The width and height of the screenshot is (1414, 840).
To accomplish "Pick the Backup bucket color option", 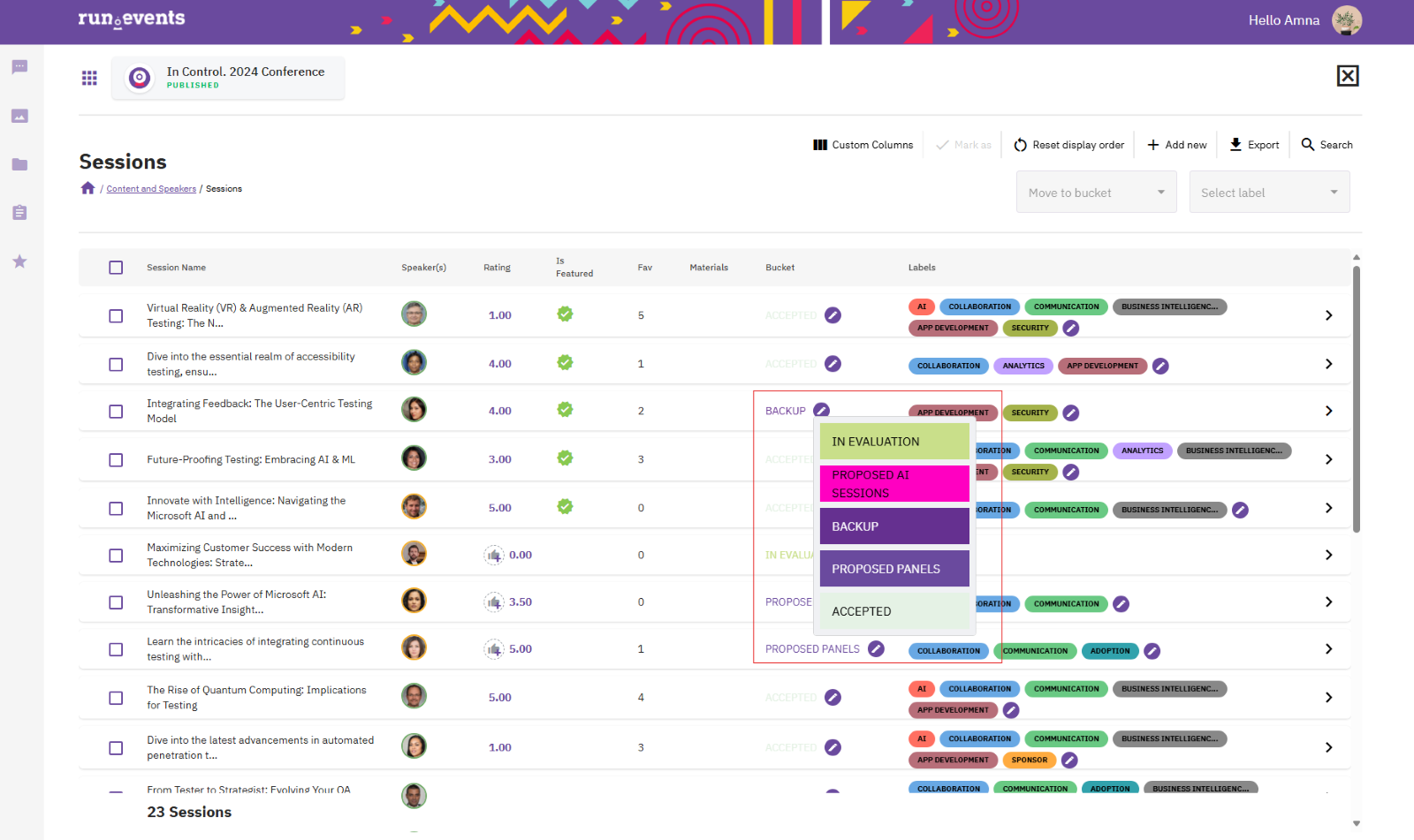I will [894, 526].
